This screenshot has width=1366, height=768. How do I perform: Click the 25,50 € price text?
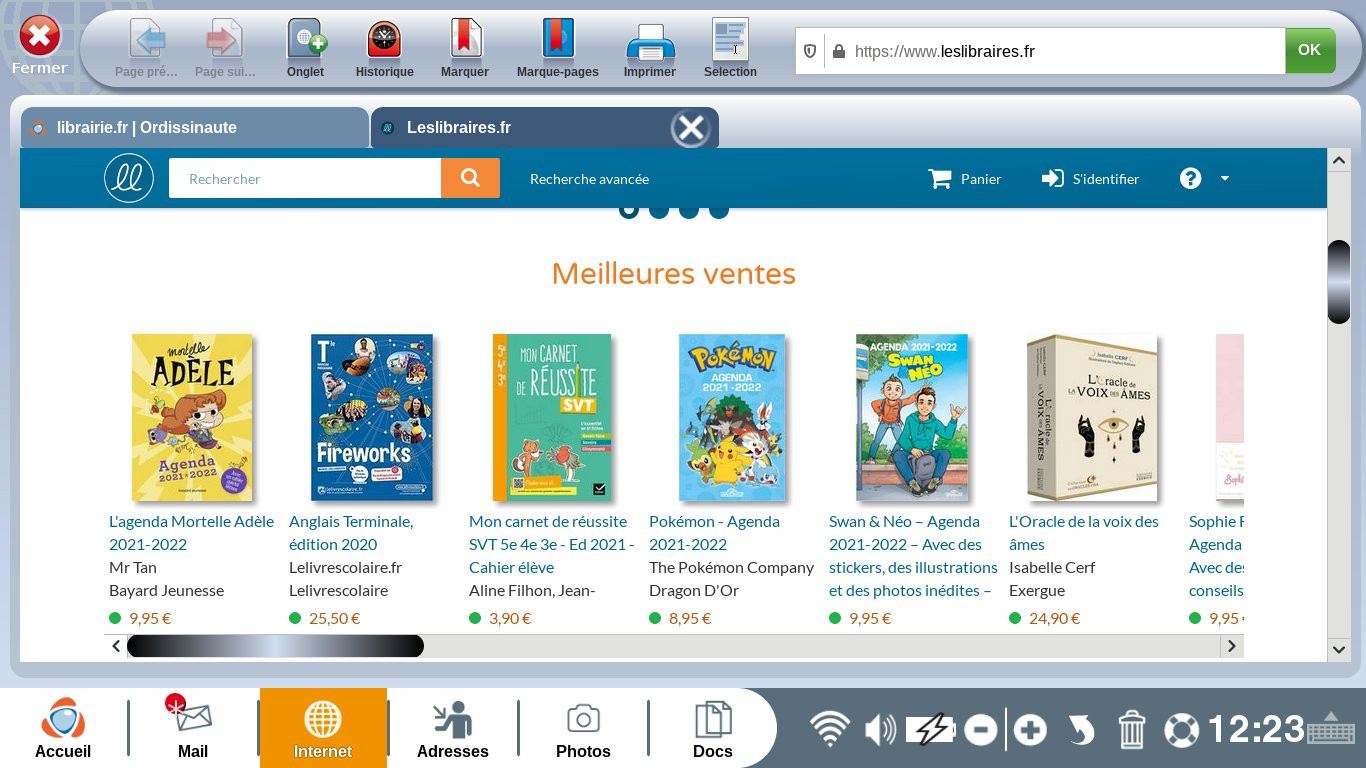[335, 618]
